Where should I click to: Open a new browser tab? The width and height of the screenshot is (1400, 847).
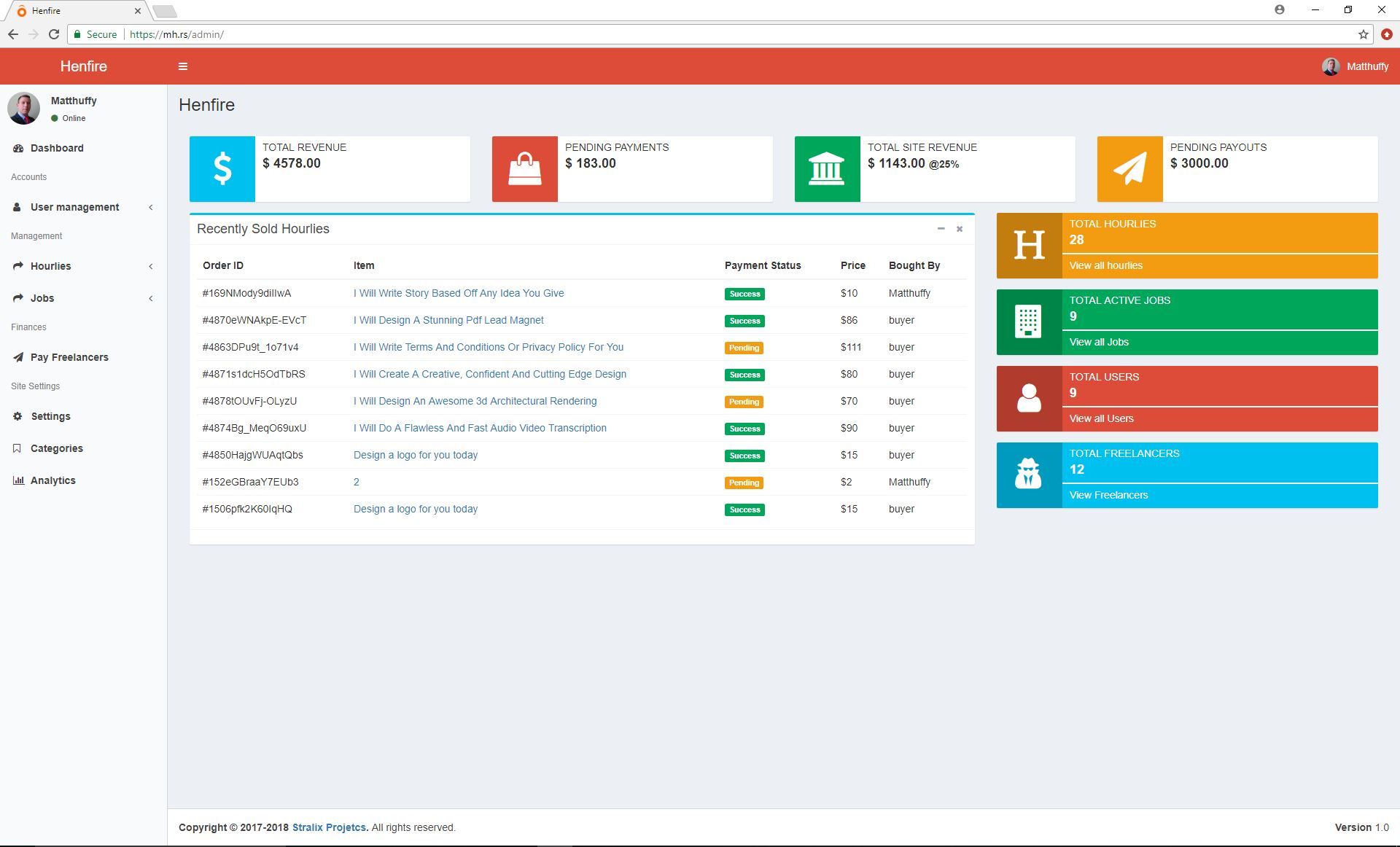point(165,11)
